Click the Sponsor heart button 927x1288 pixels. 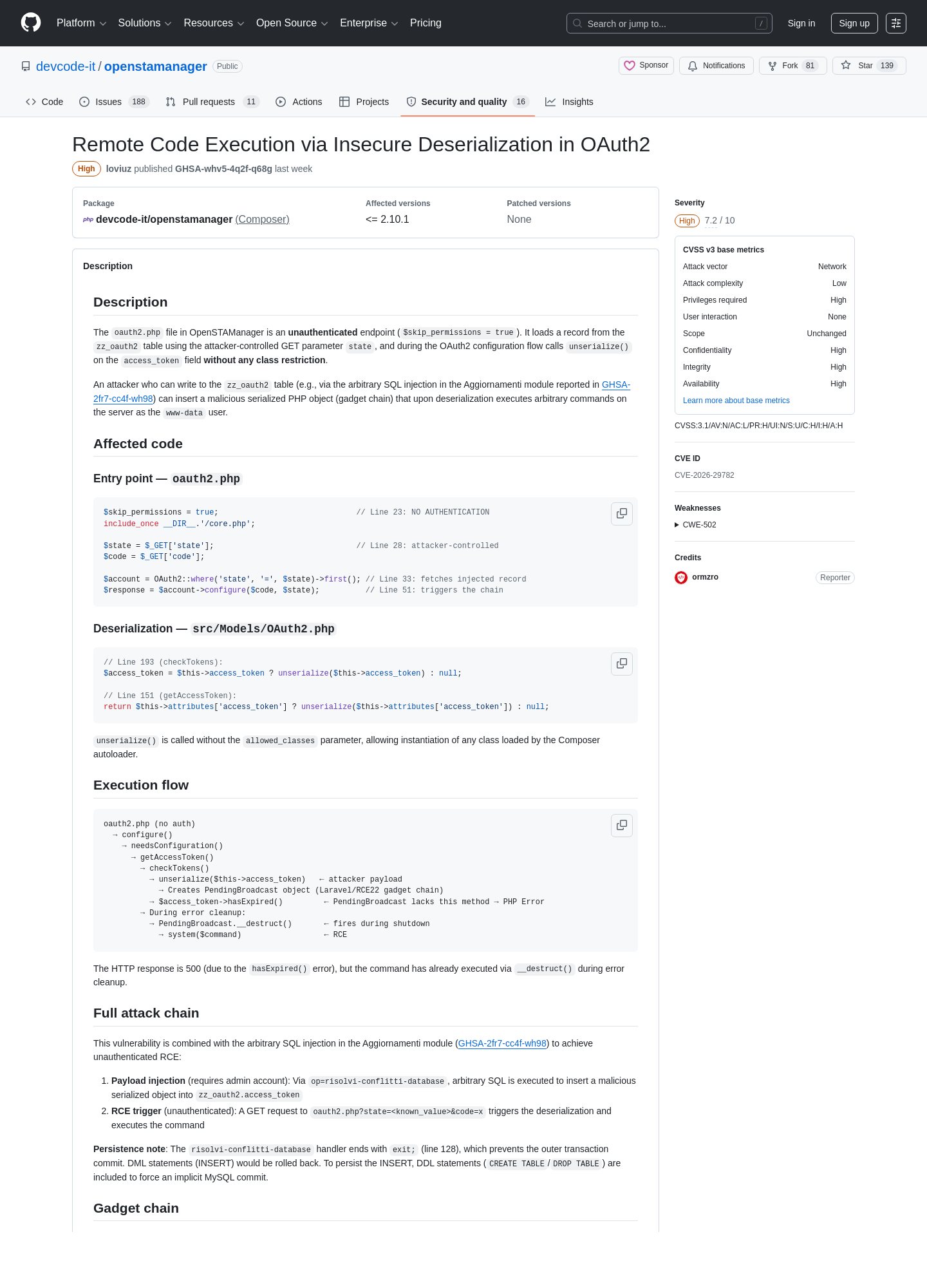pyautogui.click(x=646, y=66)
